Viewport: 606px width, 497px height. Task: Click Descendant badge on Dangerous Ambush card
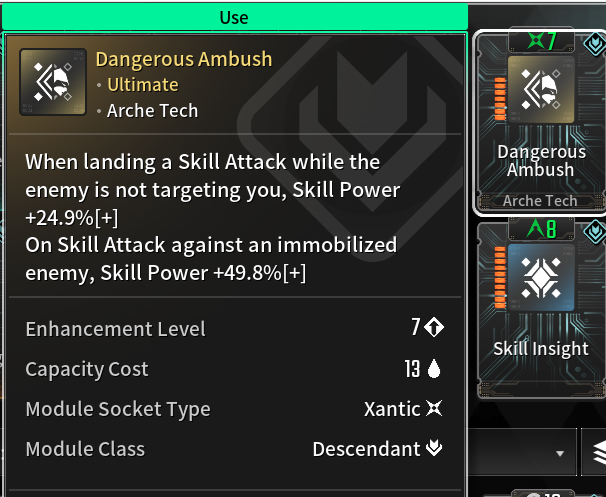click(x=595, y=44)
